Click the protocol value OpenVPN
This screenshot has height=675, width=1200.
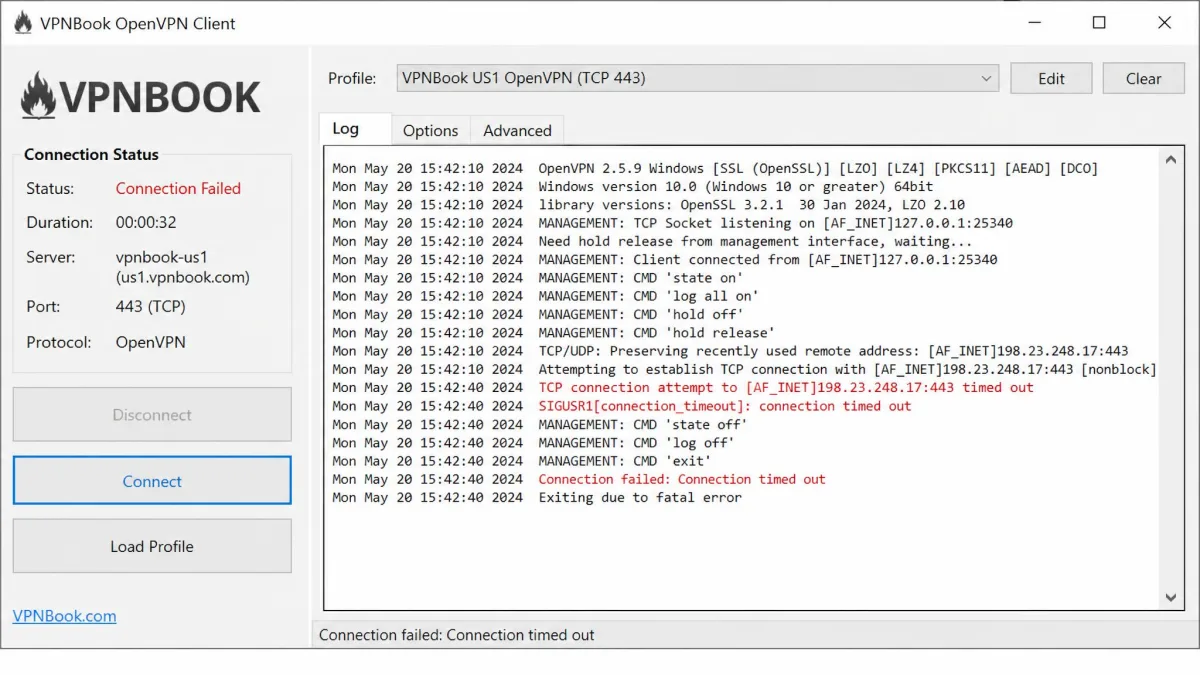pyautogui.click(x=150, y=342)
